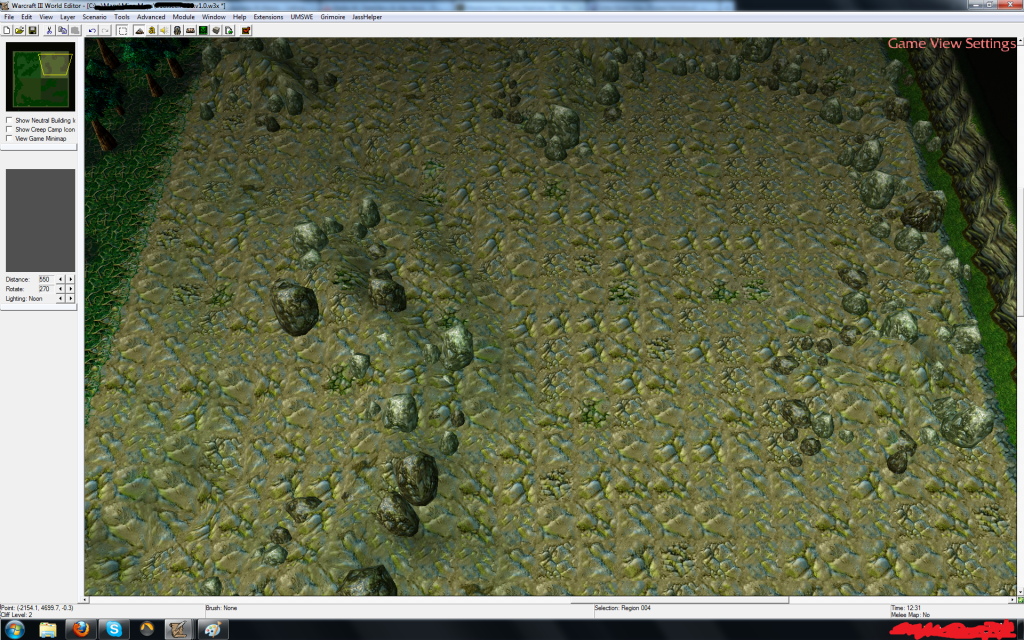
Task: Undo the last action via toolbar arrow
Action: coord(92,30)
